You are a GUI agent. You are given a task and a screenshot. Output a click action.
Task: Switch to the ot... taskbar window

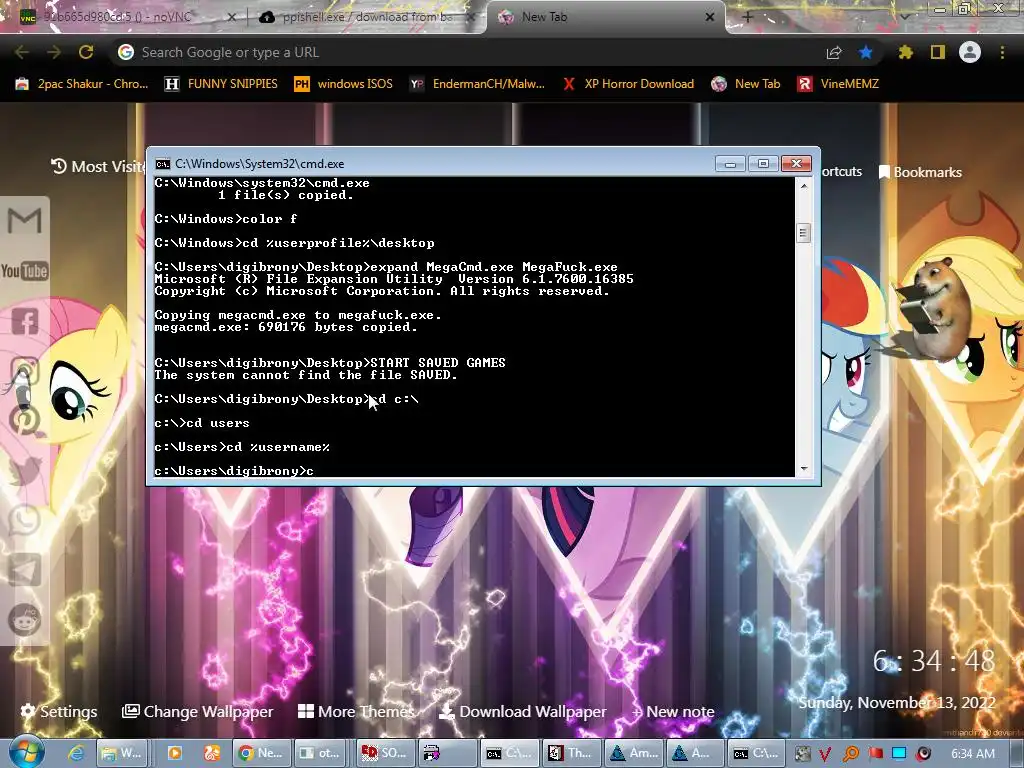(321, 753)
